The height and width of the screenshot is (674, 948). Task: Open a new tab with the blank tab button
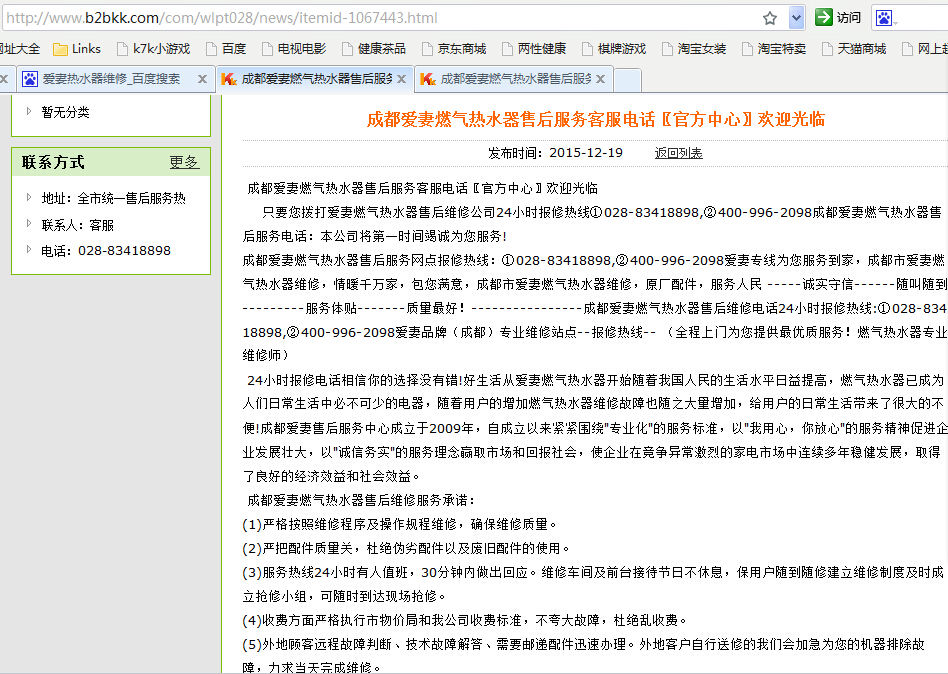click(x=627, y=80)
